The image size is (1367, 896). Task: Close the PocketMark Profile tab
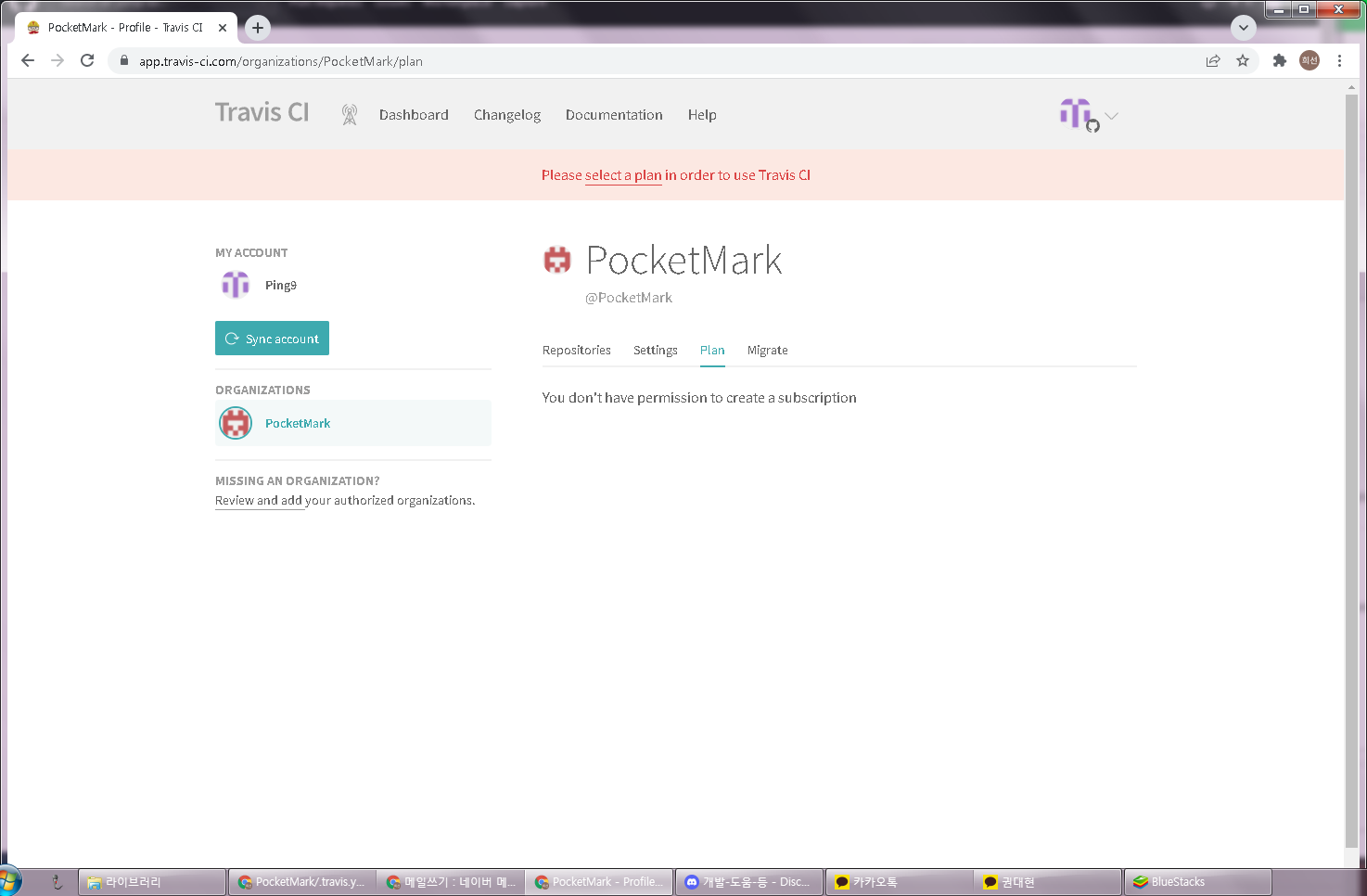pyautogui.click(x=223, y=28)
